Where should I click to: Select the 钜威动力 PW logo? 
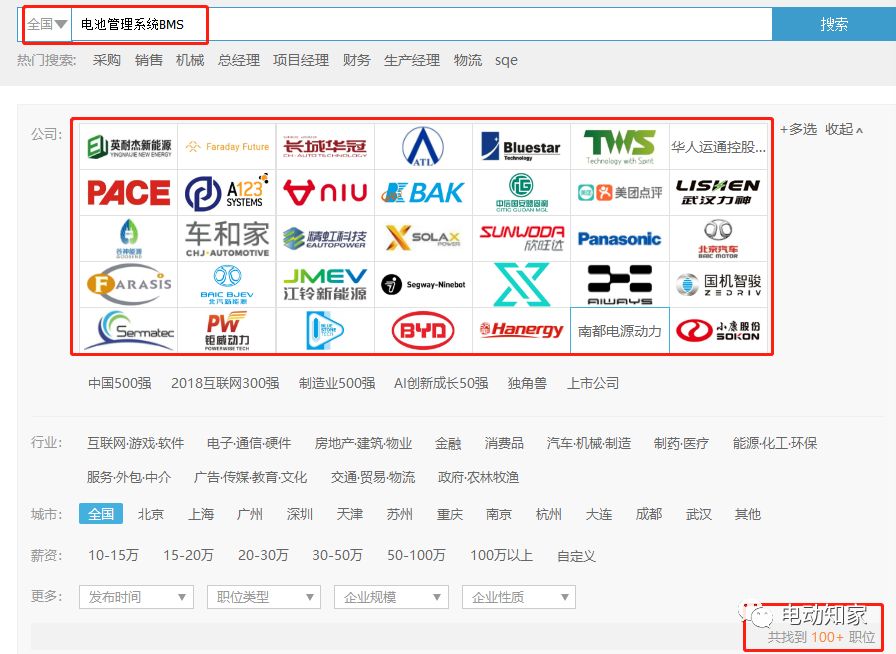227,330
